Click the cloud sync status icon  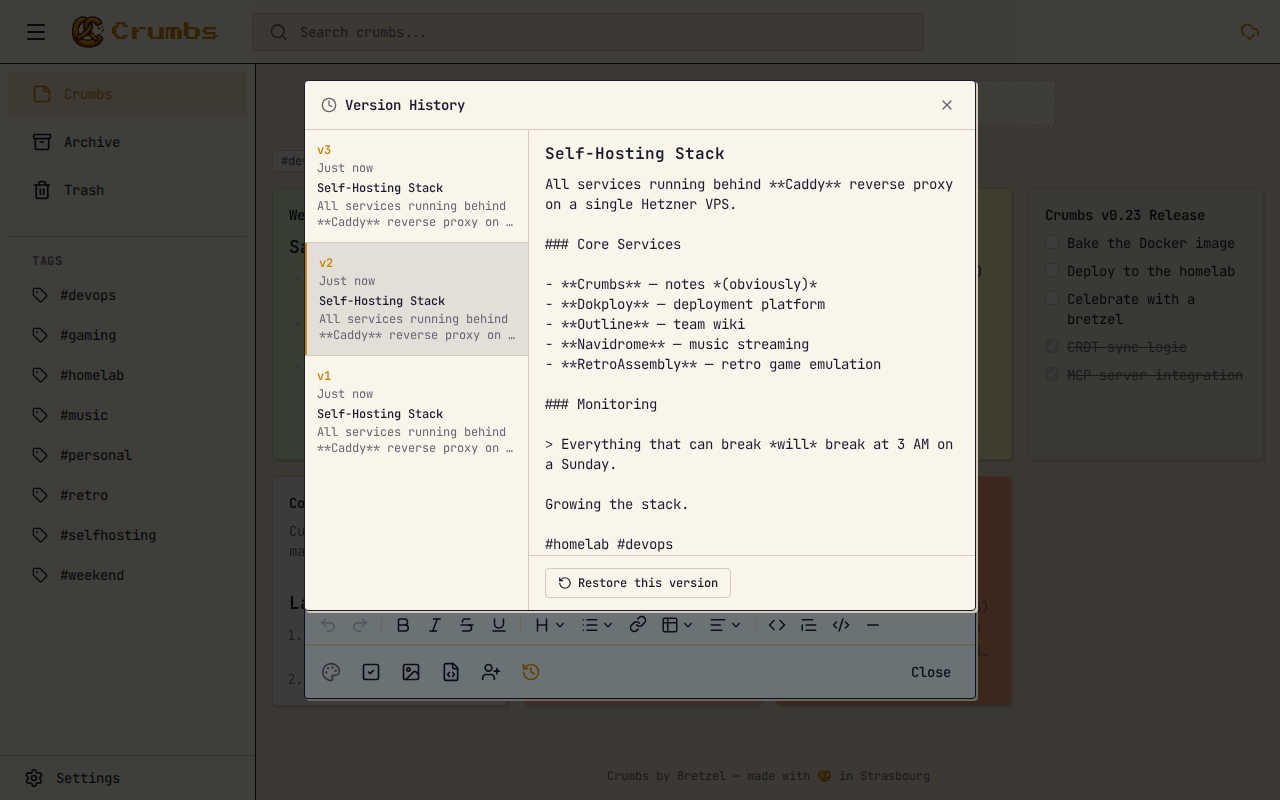pyautogui.click(x=1249, y=32)
